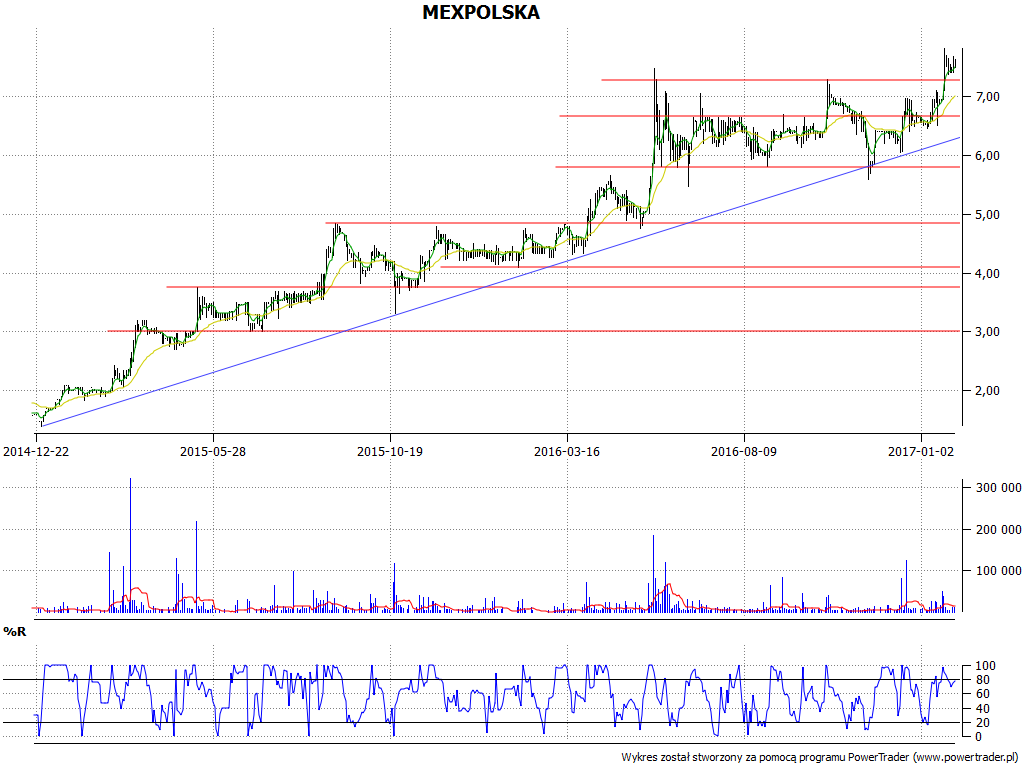Click the 6,00 price axis label
This screenshot has width=1024, height=768.
tap(988, 155)
